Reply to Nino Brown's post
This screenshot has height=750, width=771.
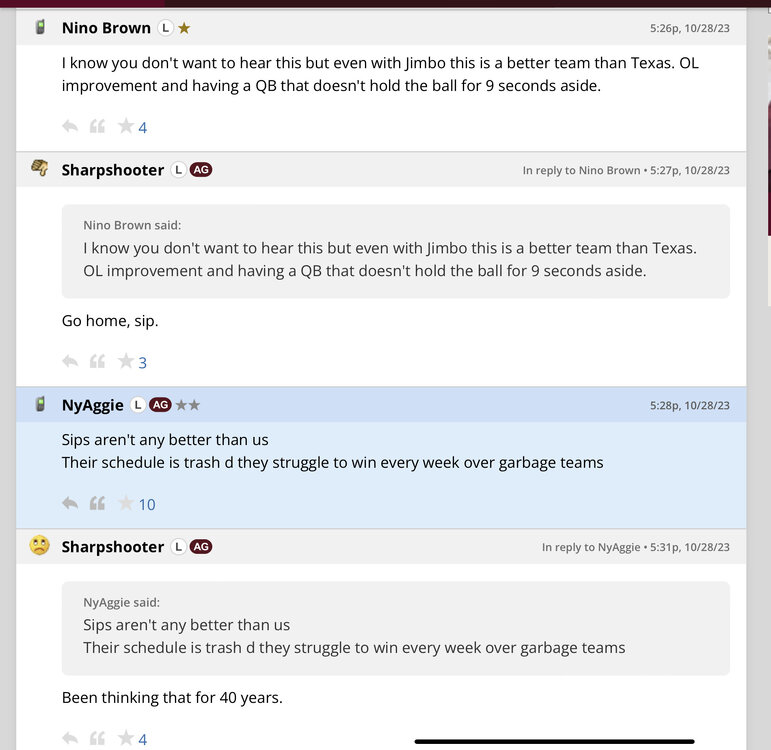point(70,126)
